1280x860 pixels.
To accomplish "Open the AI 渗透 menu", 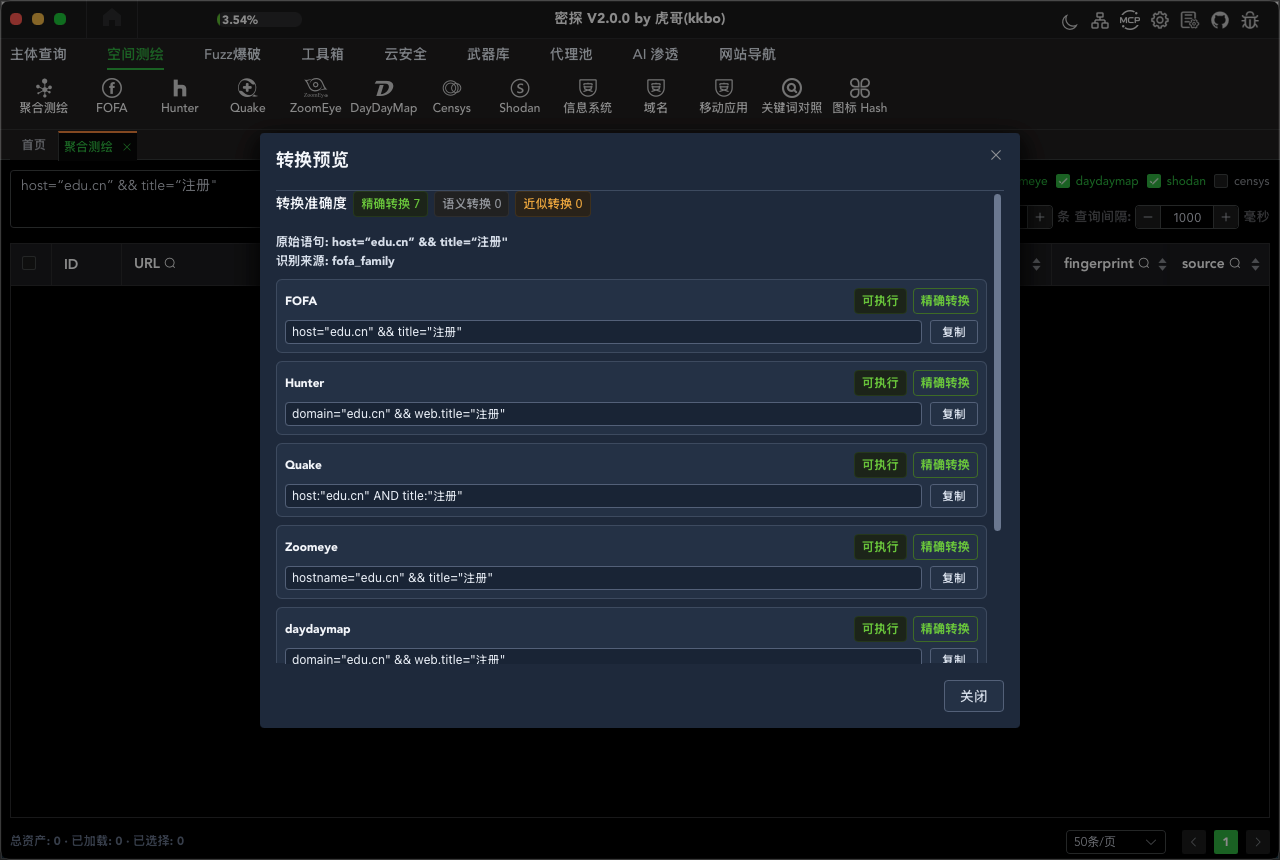I will click(656, 54).
